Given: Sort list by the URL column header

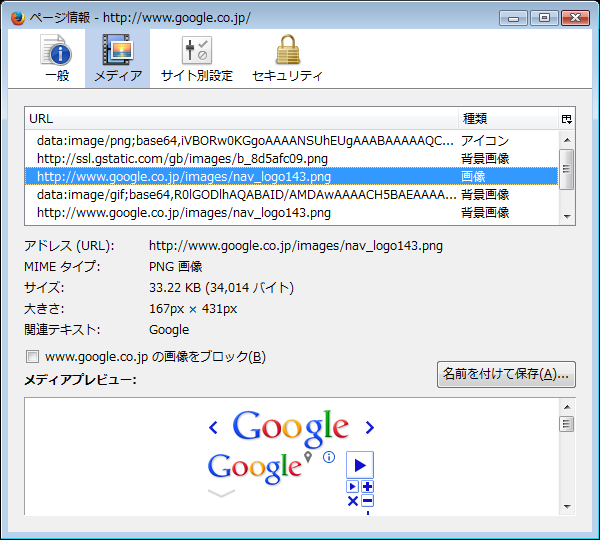Looking at the screenshot, I should coord(240,119).
